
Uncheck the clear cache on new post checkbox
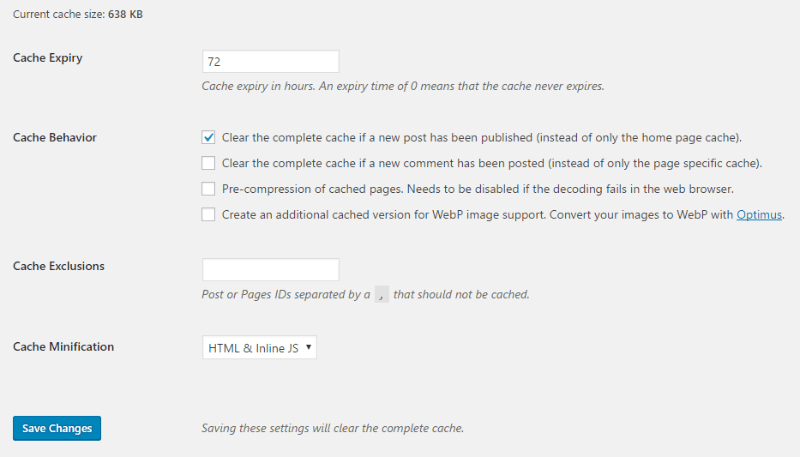(208, 137)
